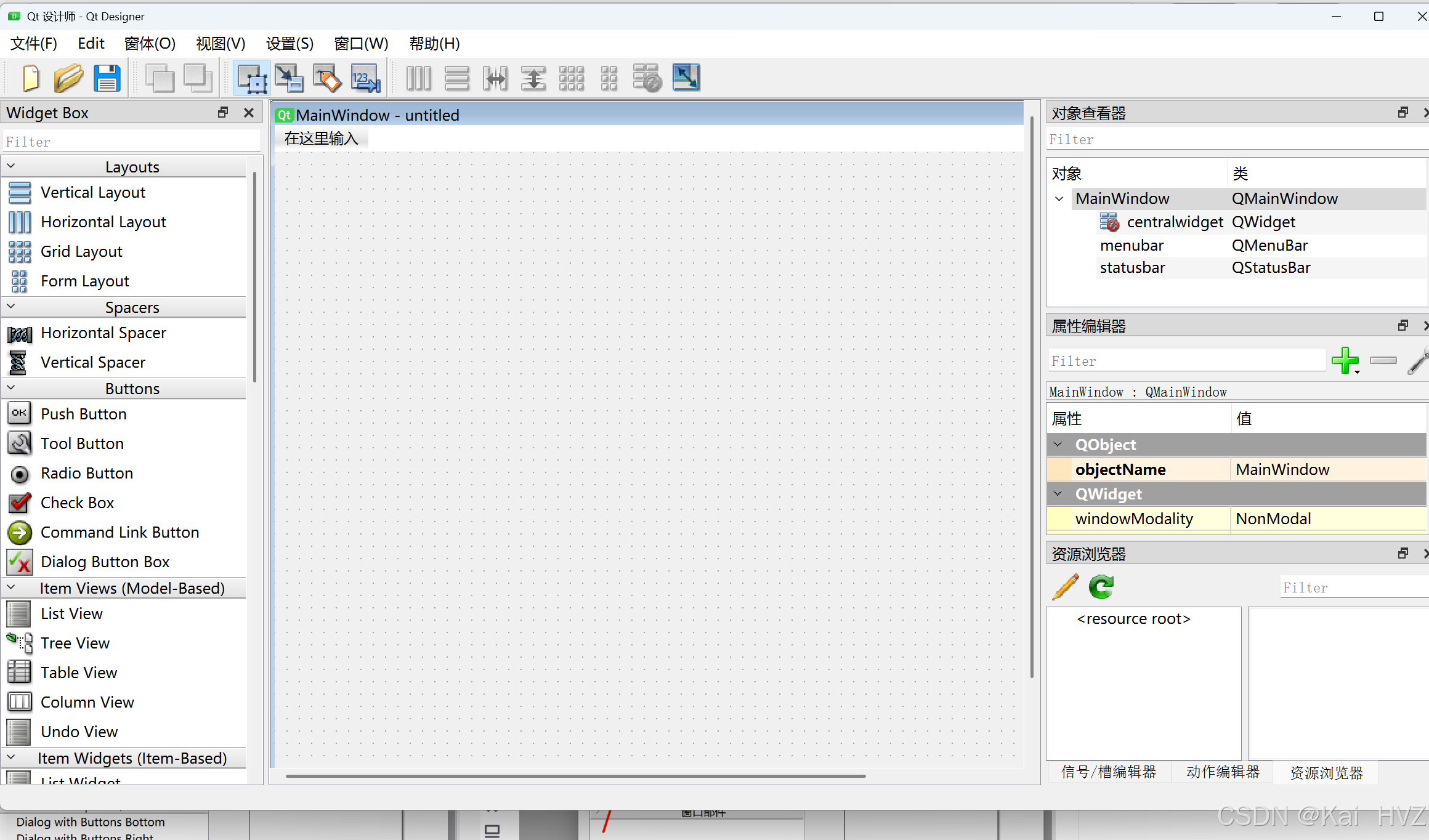The image size is (1429, 840).
Task: Click the form's horizontal scrollbar
Action: 575,776
